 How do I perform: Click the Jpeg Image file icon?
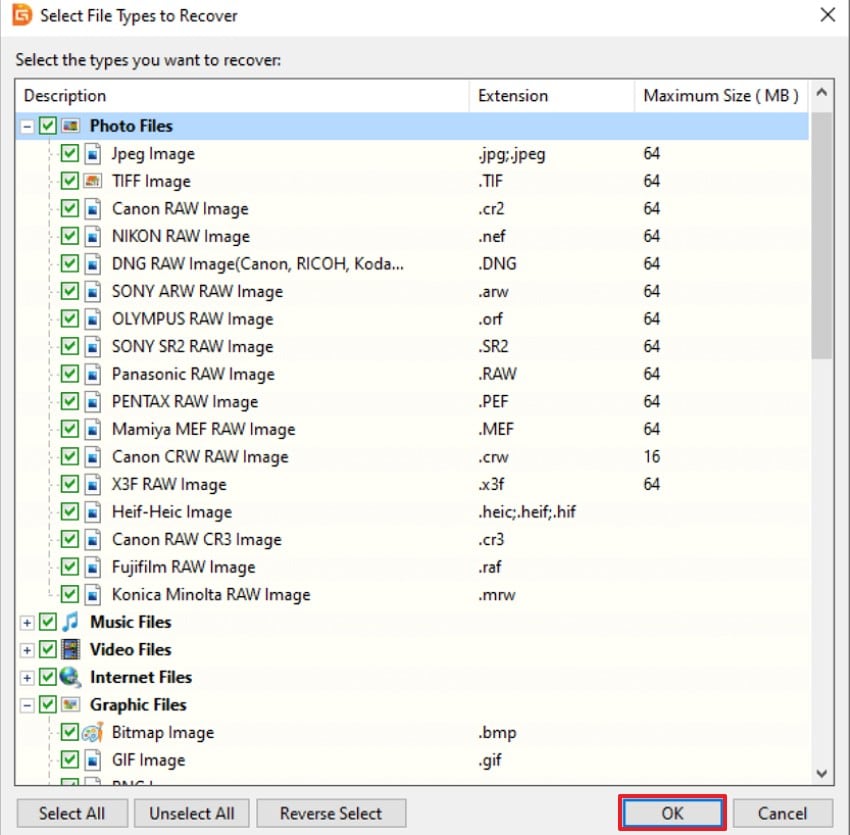click(93, 154)
